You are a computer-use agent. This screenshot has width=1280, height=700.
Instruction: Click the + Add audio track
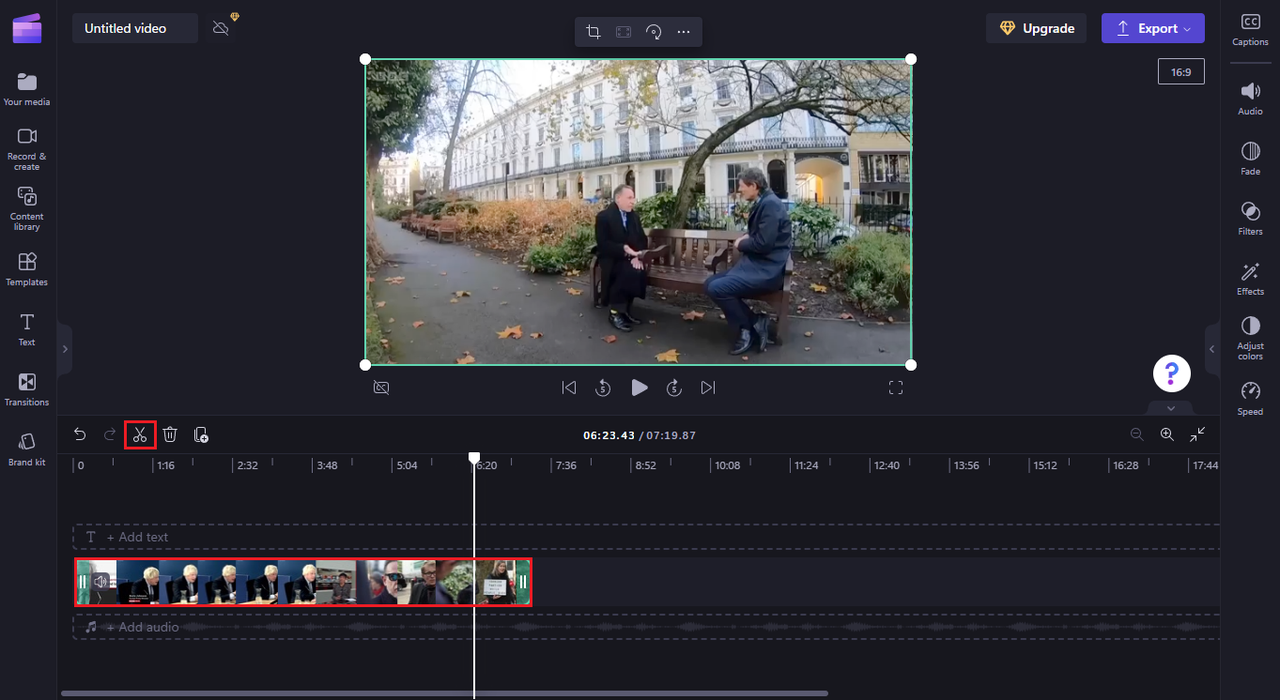tap(646, 627)
